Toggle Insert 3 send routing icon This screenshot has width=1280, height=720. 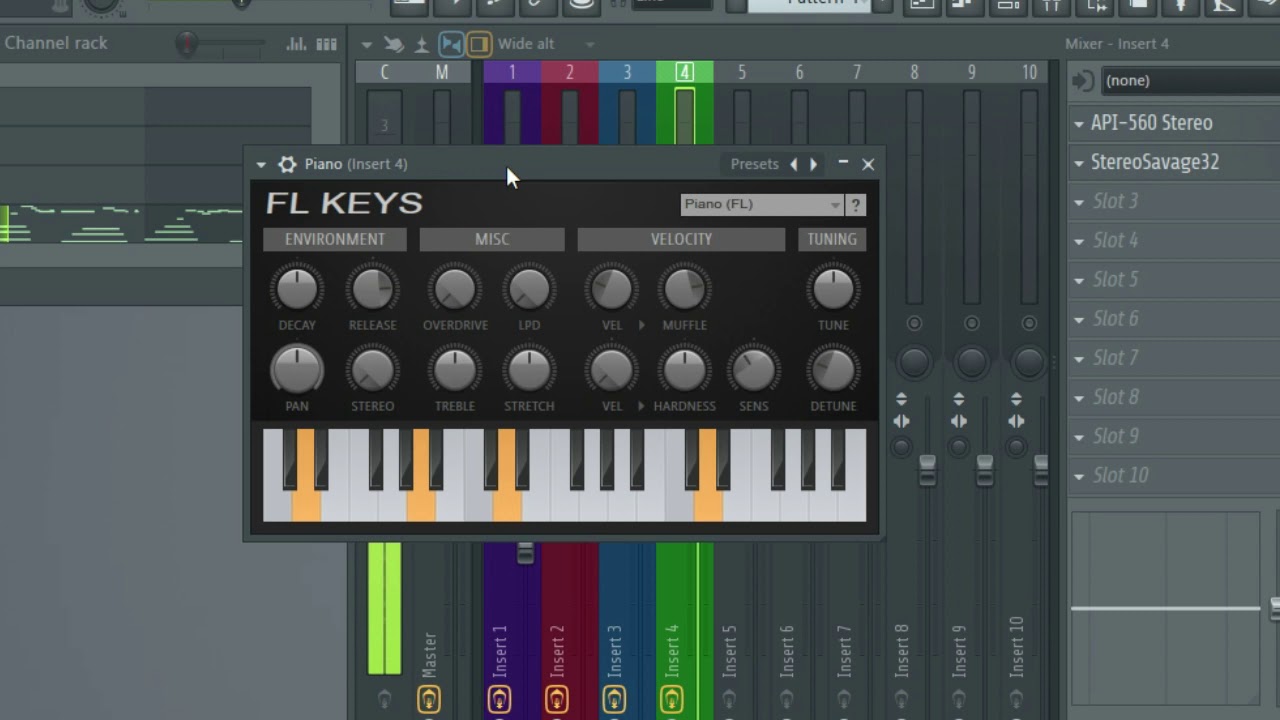coord(614,699)
